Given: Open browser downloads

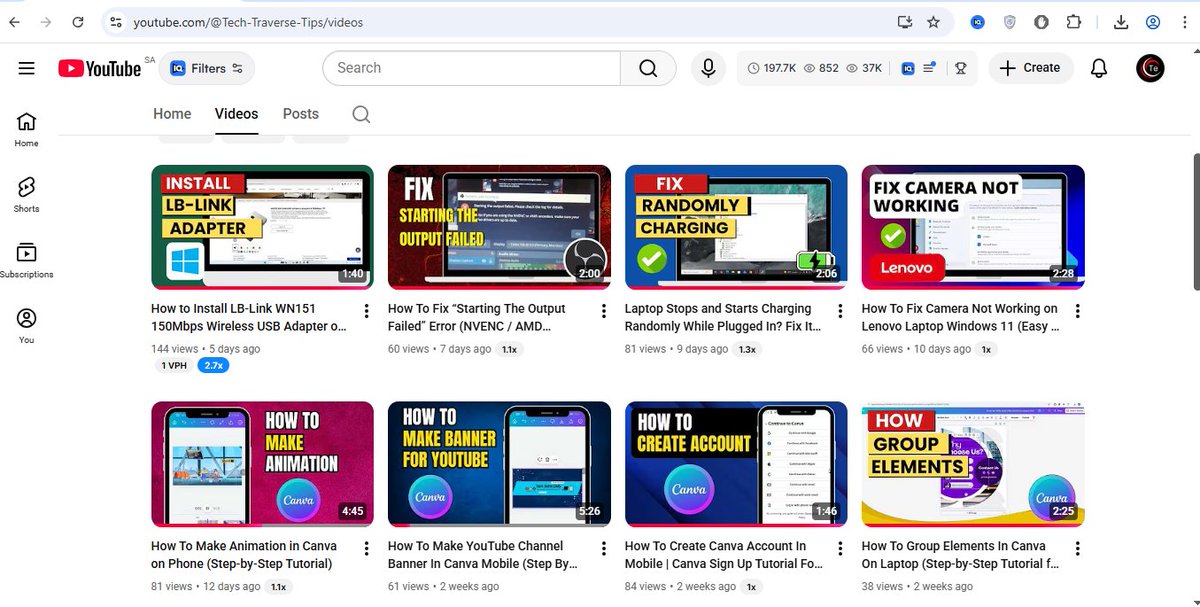Looking at the screenshot, I should click(x=1121, y=22).
